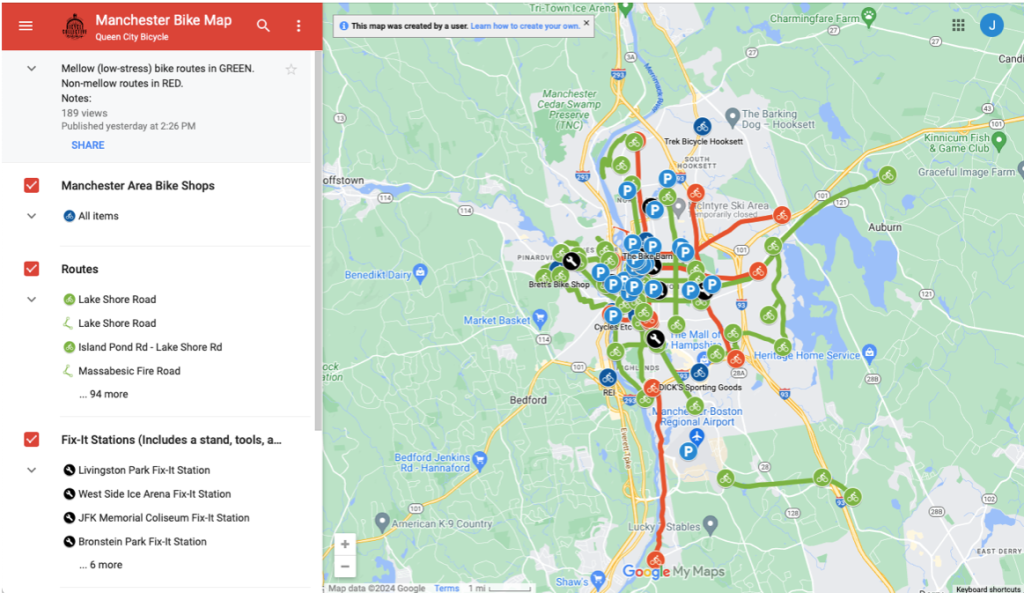Image resolution: width=1024 pixels, height=593 pixels.
Task: Click the Google My Maps logo
Action: (673, 571)
